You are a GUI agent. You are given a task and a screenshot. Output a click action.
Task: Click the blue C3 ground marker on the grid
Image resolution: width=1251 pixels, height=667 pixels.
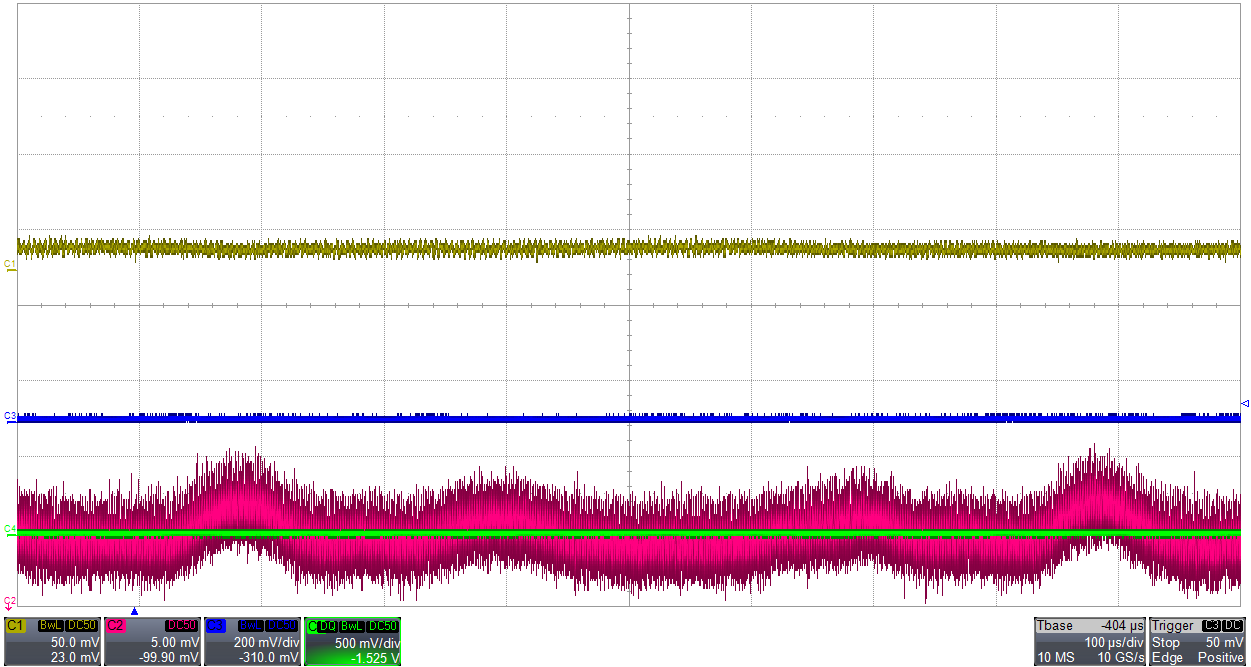tap(10, 416)
